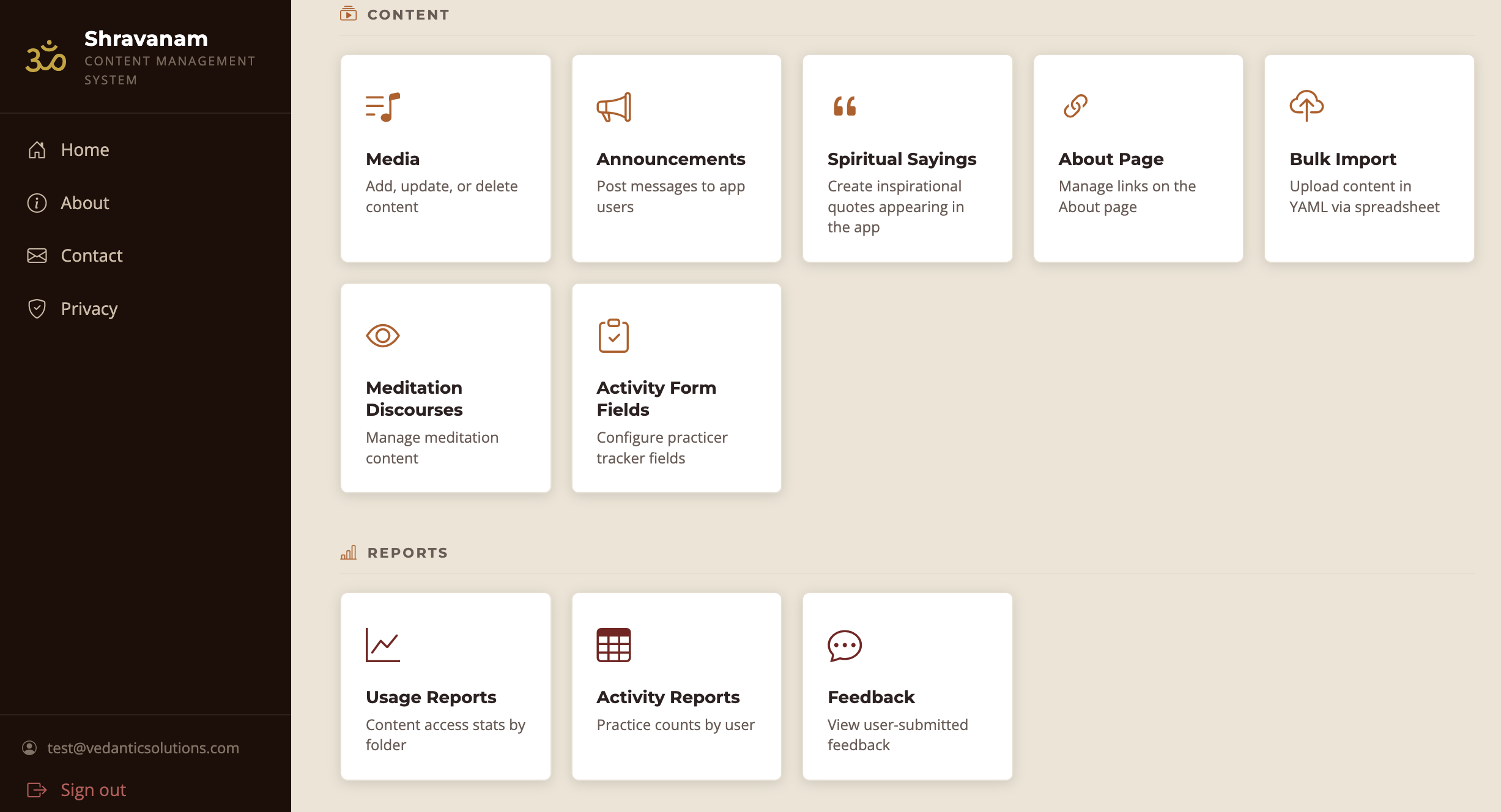Click the email test@vedanticsolutions.com

144,748
